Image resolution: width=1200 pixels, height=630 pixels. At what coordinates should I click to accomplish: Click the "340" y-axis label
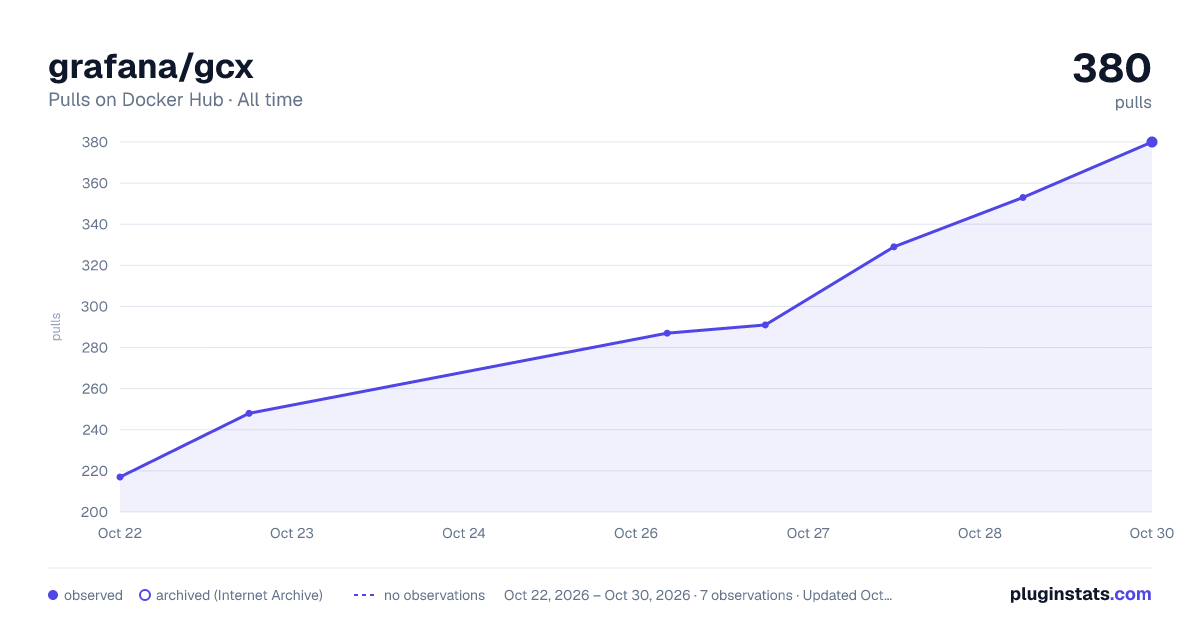(x=94, y=225)
